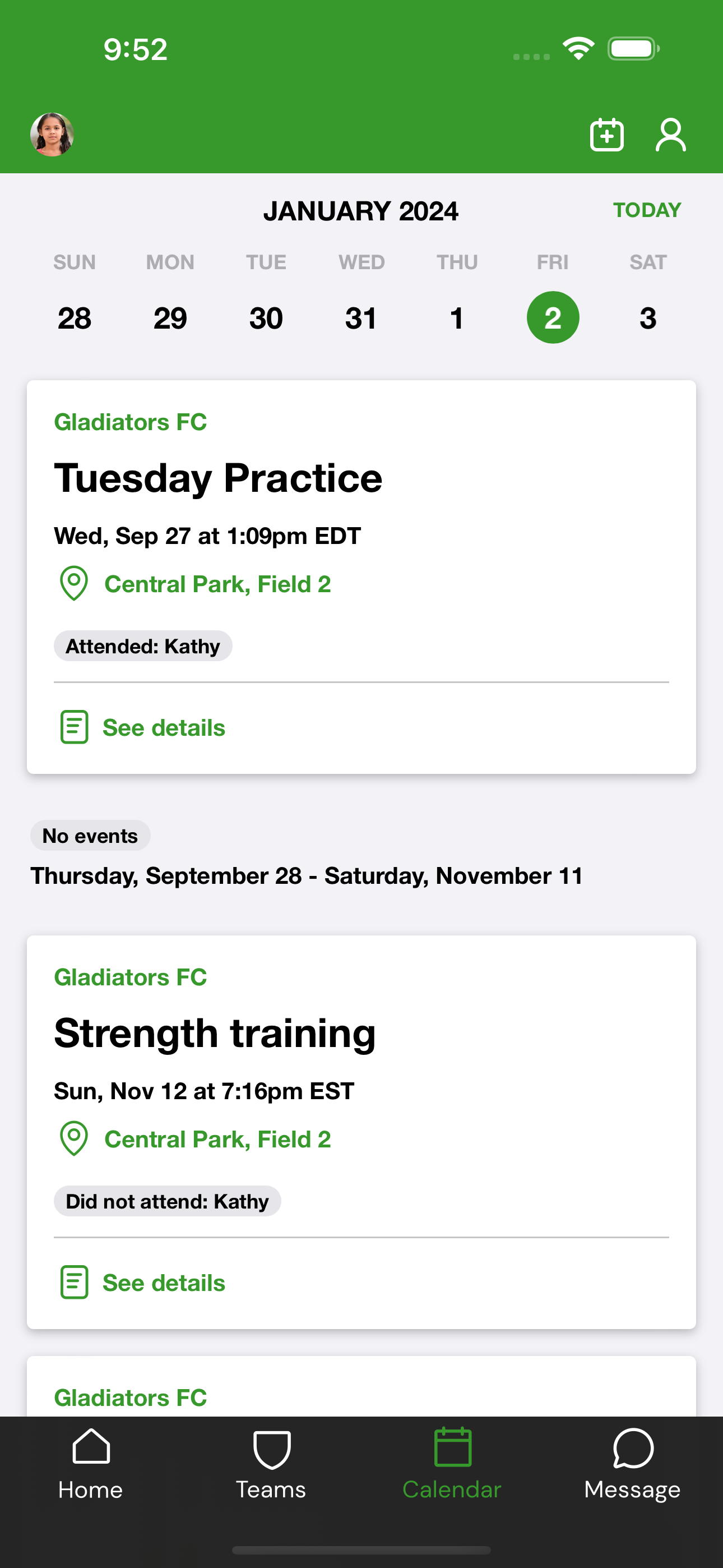Click details document icon under Tuesday Practice
Screen dimensions: 723x1568
click(74, 727)
